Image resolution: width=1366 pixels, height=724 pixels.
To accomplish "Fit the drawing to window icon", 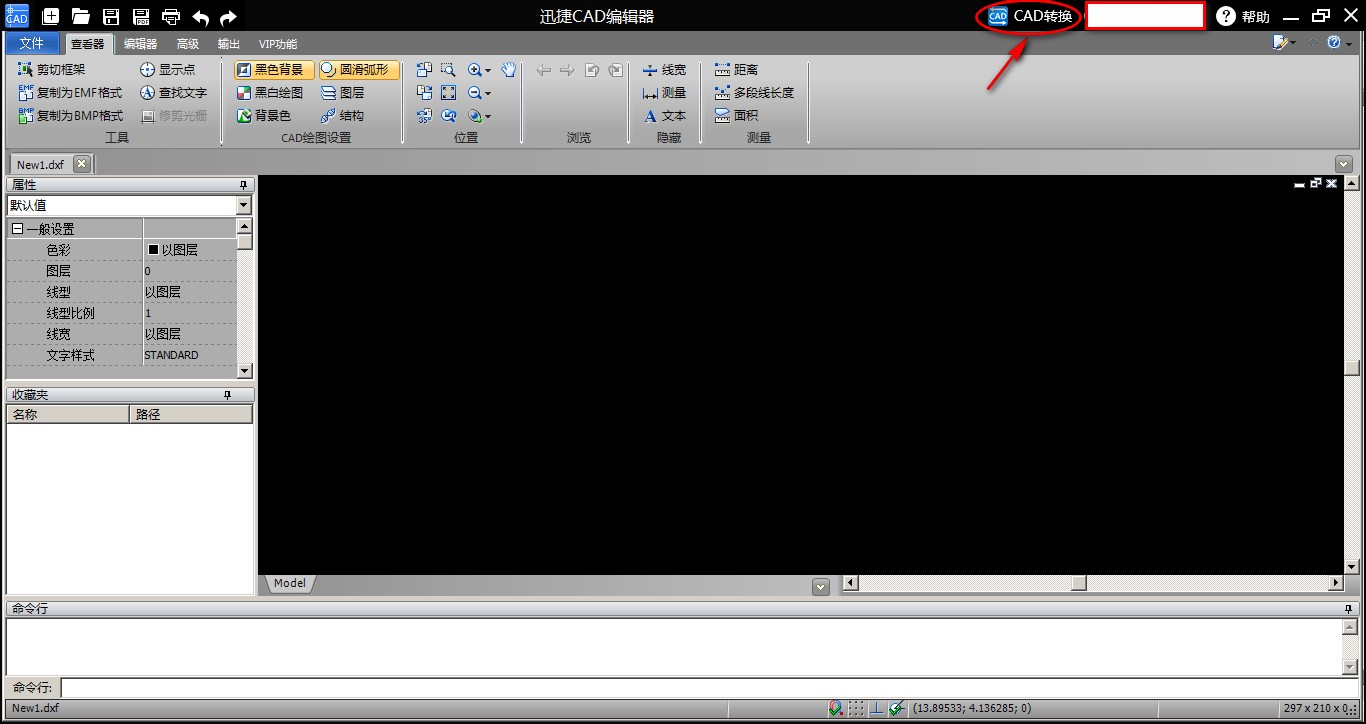I will 448,93.
